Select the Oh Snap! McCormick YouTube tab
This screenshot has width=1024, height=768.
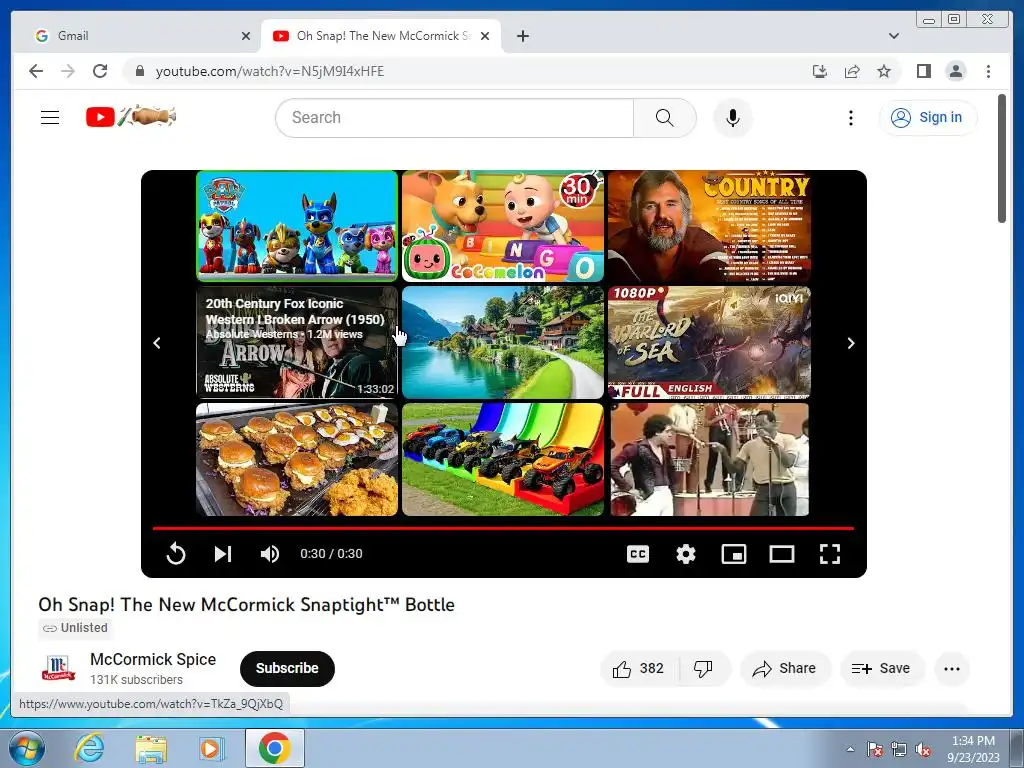pos(381,36)
